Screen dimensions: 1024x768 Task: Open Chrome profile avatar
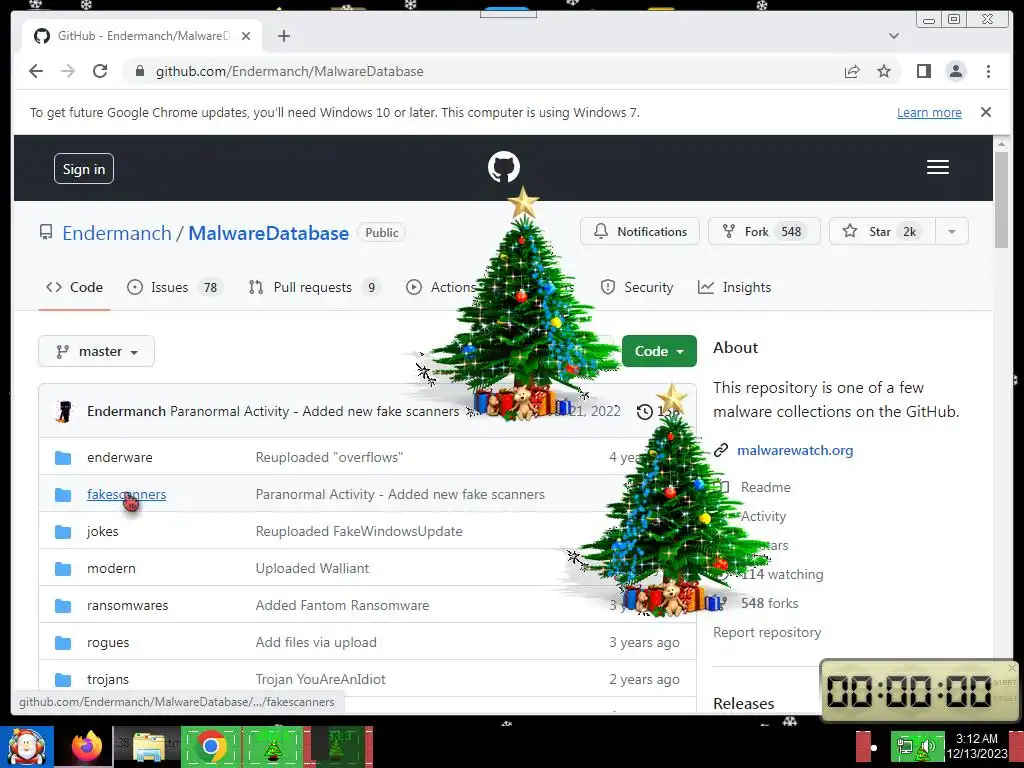click(x=955, y=71)
